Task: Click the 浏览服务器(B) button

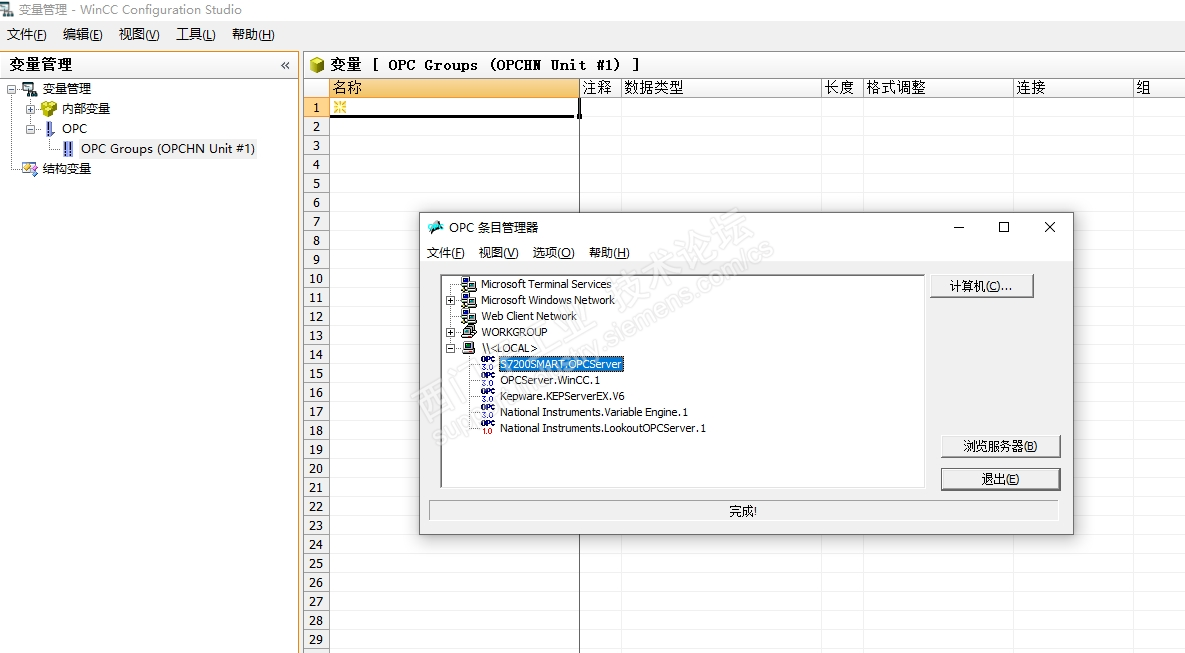Action: [1000, 447]
